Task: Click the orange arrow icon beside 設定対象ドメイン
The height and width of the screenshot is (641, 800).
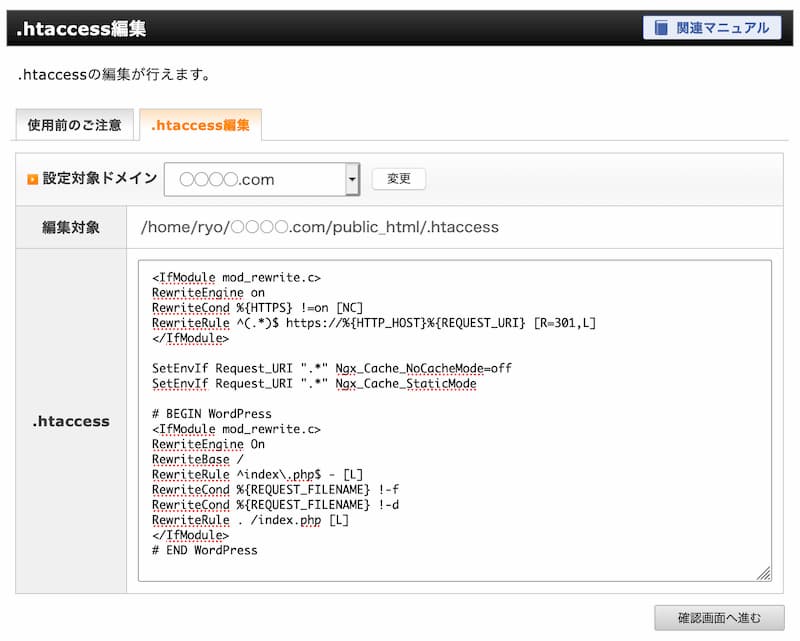Action: [33, 179]
